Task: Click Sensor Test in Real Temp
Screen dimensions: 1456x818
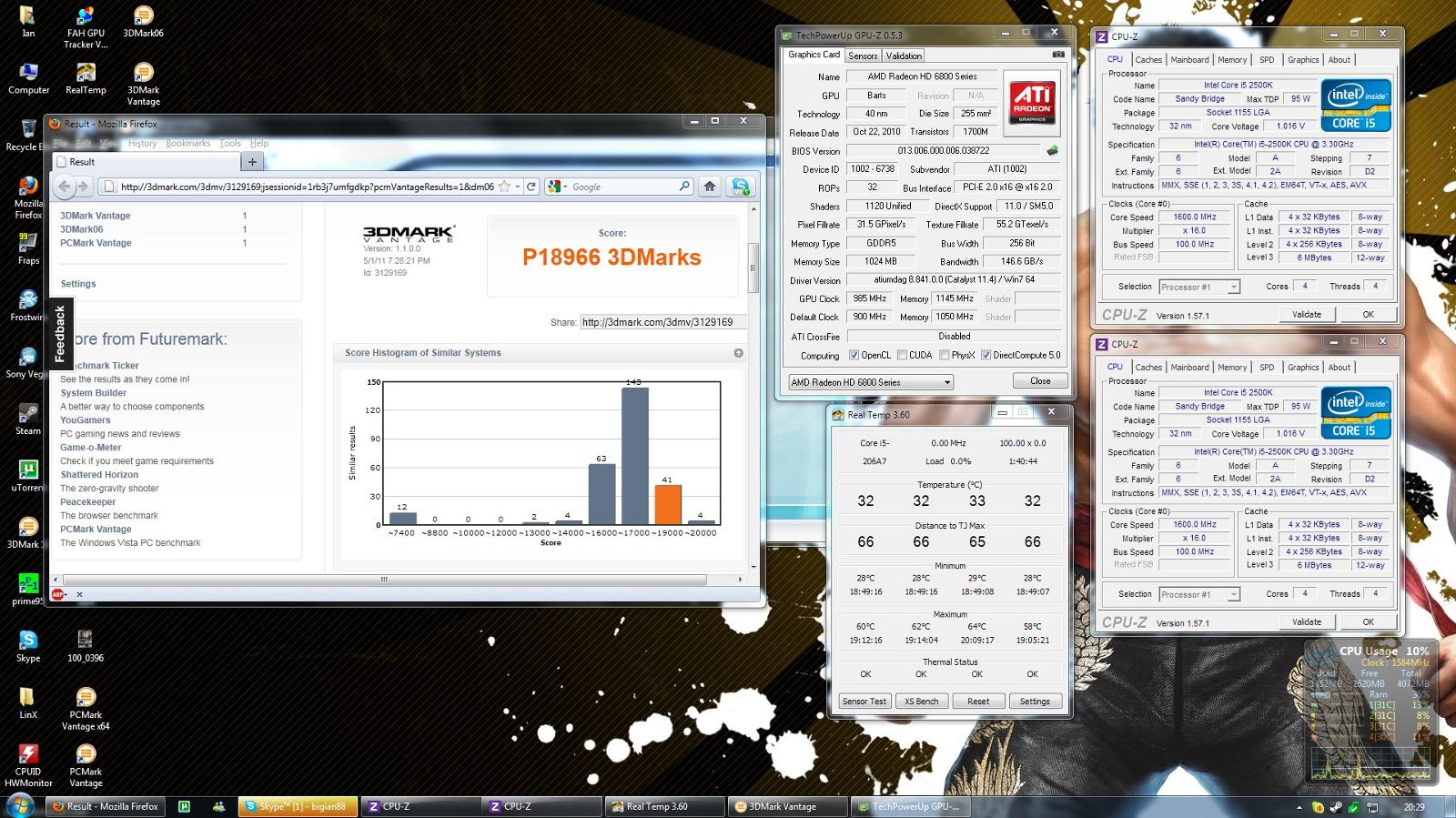Action: click(864, 702)
